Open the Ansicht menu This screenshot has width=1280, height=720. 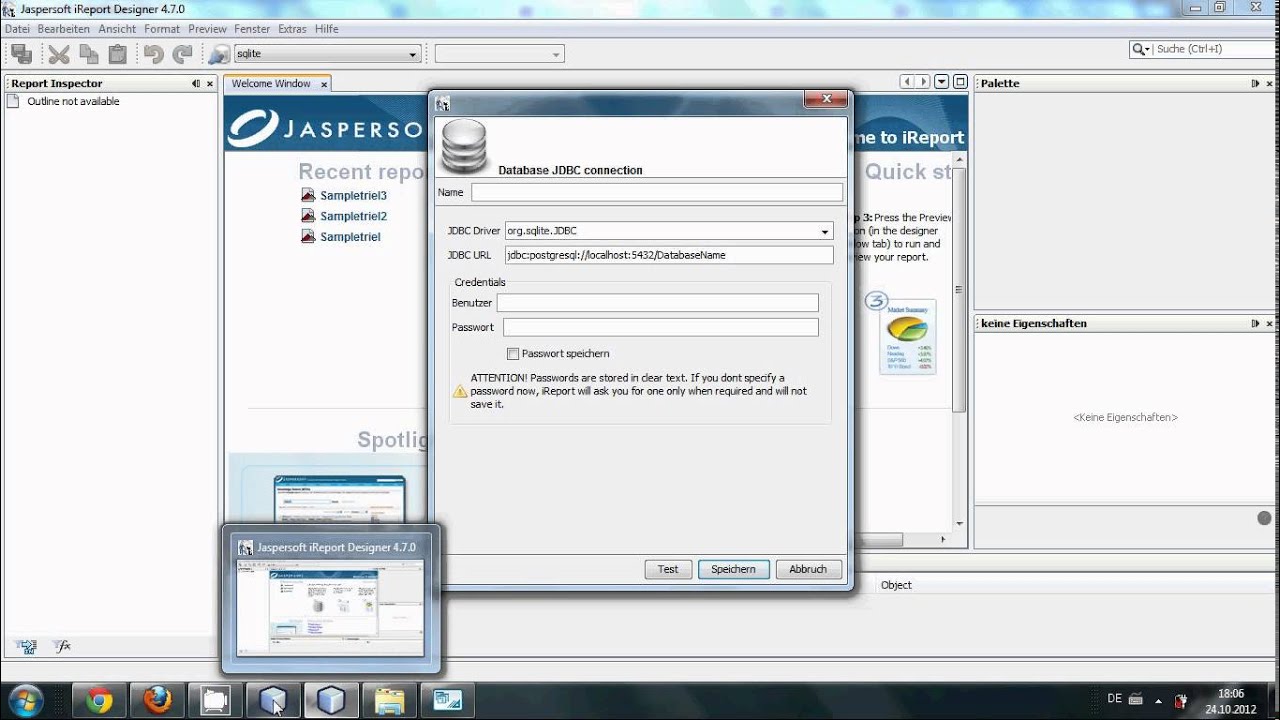coord(117,29)
